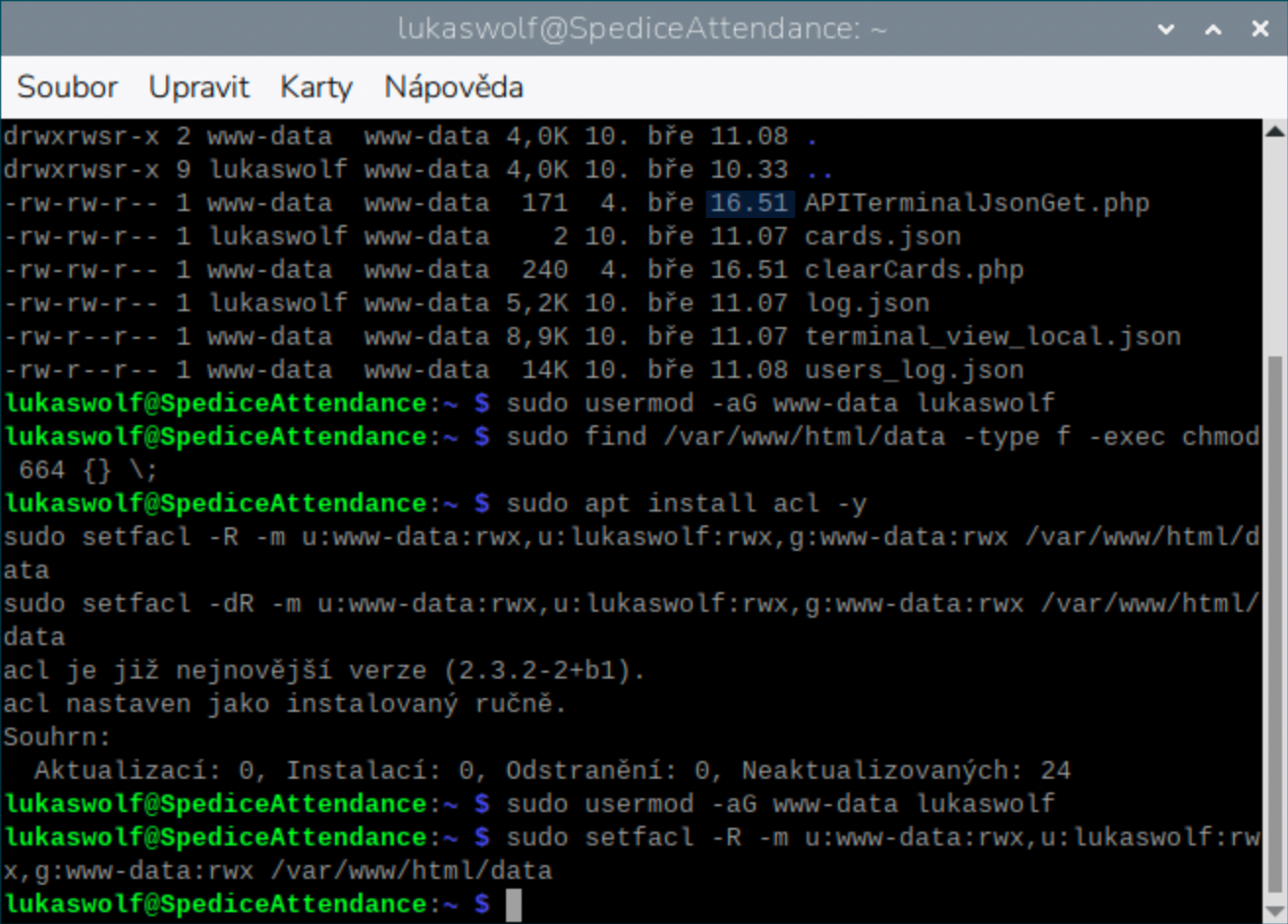This screenshot has height=924, width=1288.
Task: Click the terminal_view_local.json filename
Action: pos(992,337)
